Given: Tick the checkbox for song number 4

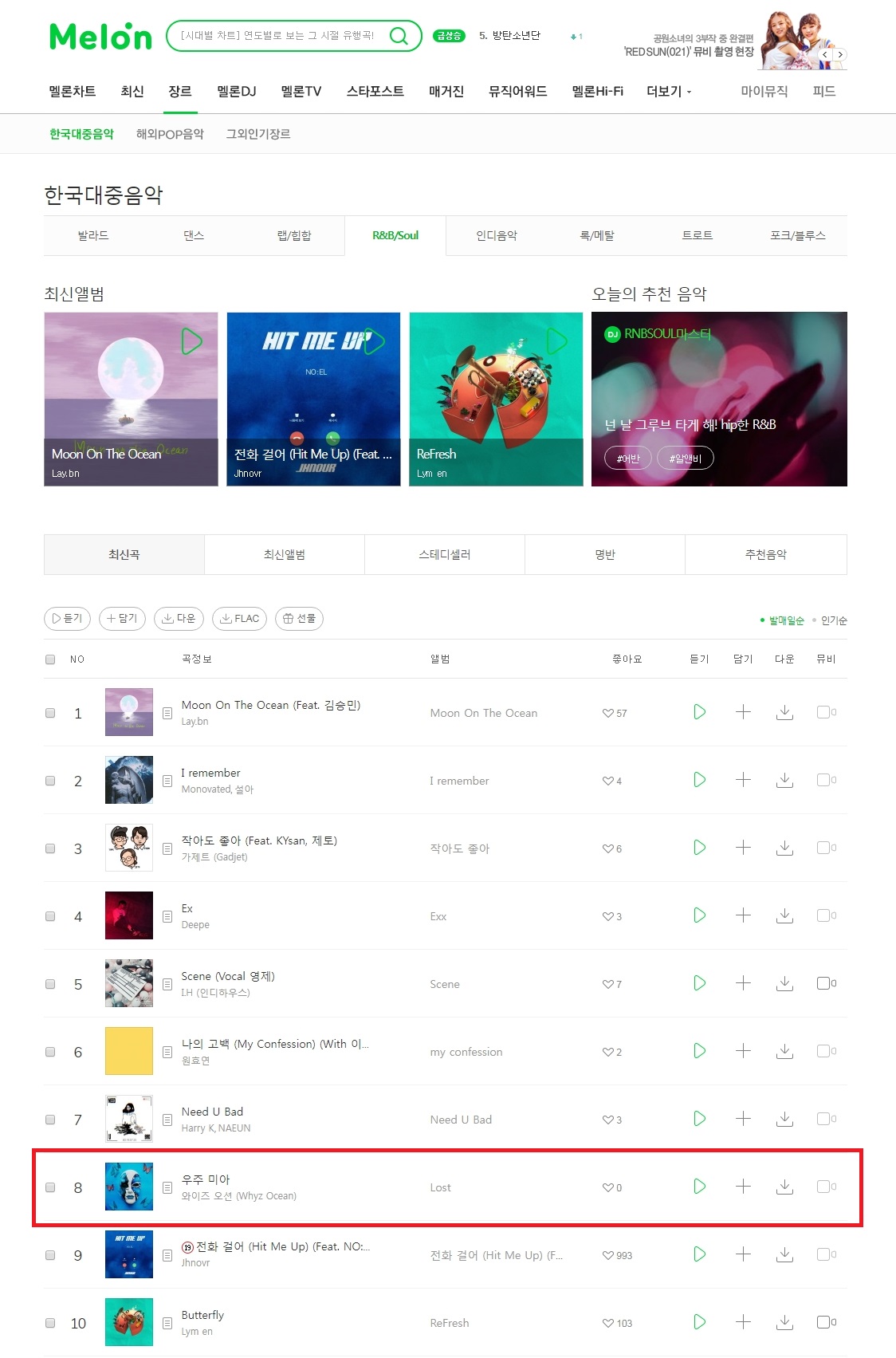Looking at the screenshot, I should coord(50,916).
